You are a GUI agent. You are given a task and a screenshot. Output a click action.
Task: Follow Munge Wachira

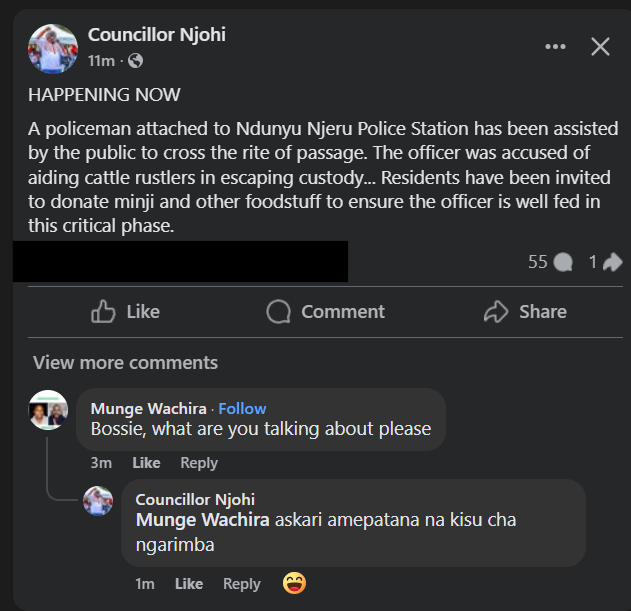(242, 408)
